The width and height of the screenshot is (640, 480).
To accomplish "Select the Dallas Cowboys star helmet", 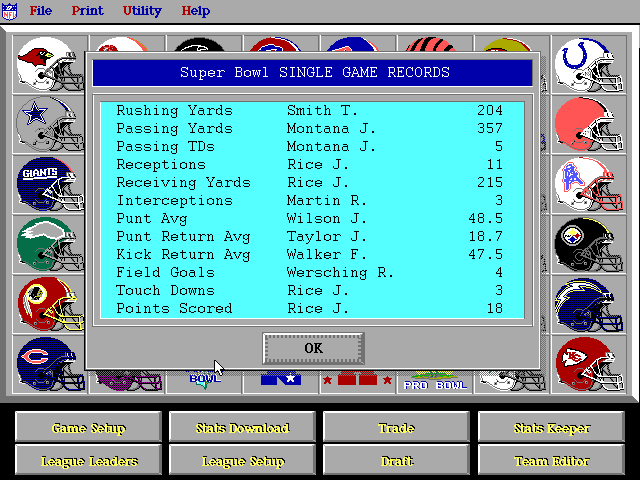I will [50, 124].
